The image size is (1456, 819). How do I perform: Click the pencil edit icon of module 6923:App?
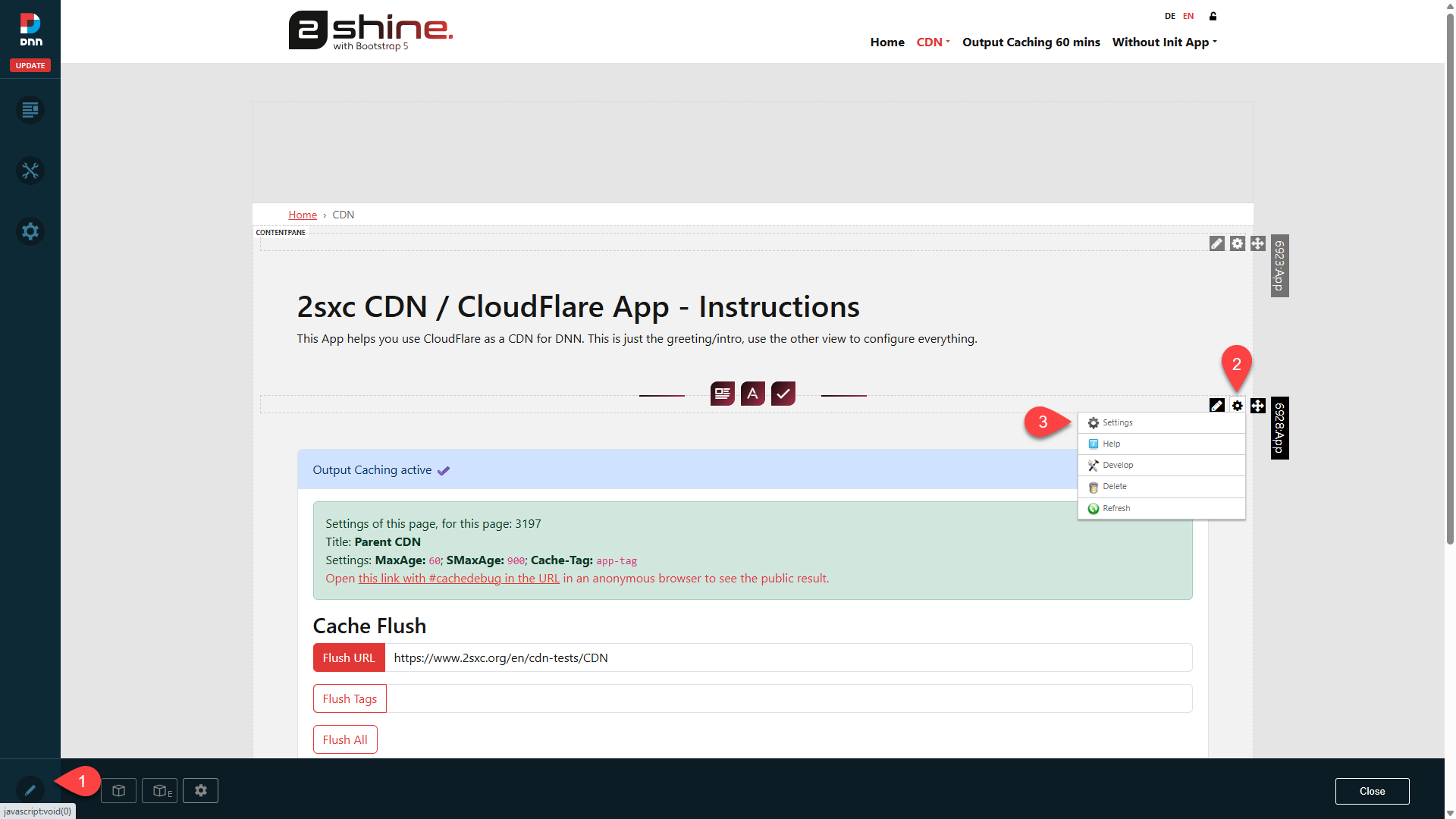[x=1216, y=243]
